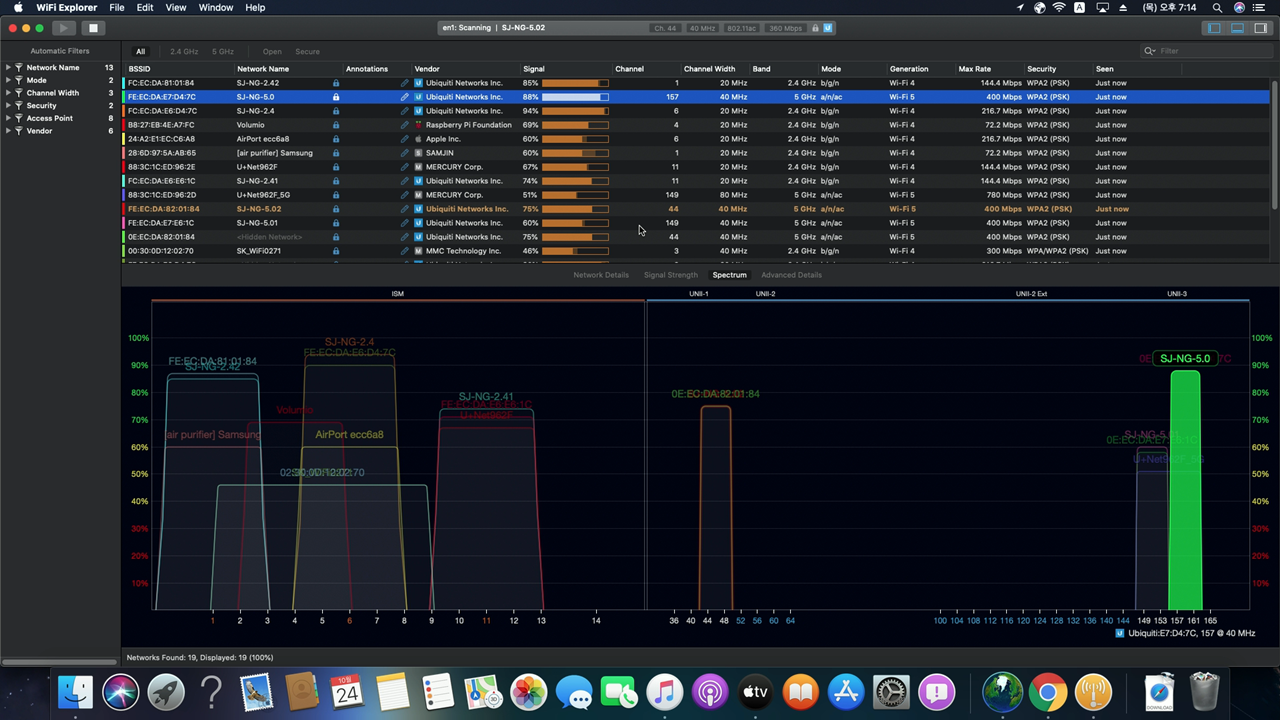Screen dimensions: 1280x720
Task: Click the Apple vendor icon in AirPort row
Action: (419, 139)
